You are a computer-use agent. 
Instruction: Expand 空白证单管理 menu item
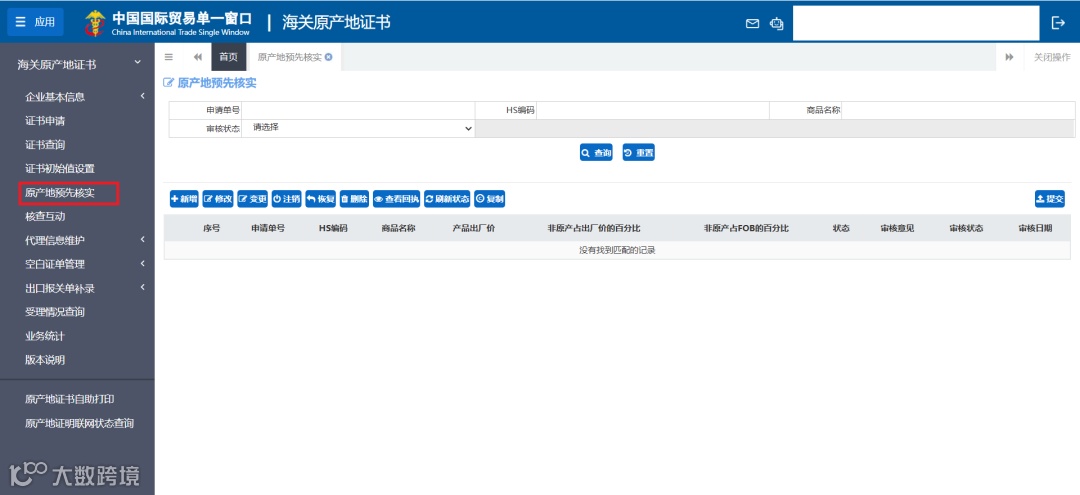click(x=77, y=264)
